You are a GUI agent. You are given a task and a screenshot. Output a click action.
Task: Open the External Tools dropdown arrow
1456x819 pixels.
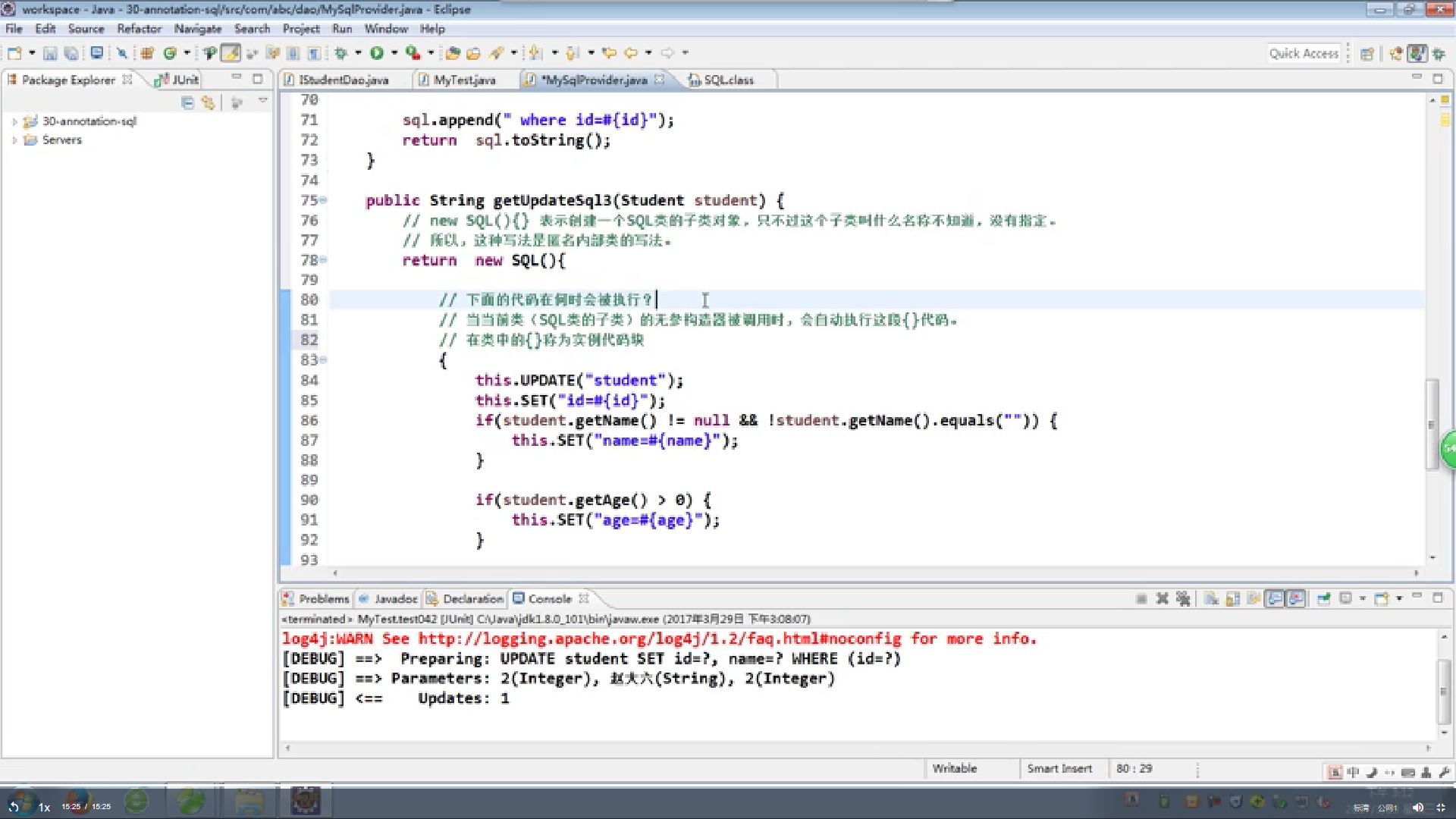[431, 53]
